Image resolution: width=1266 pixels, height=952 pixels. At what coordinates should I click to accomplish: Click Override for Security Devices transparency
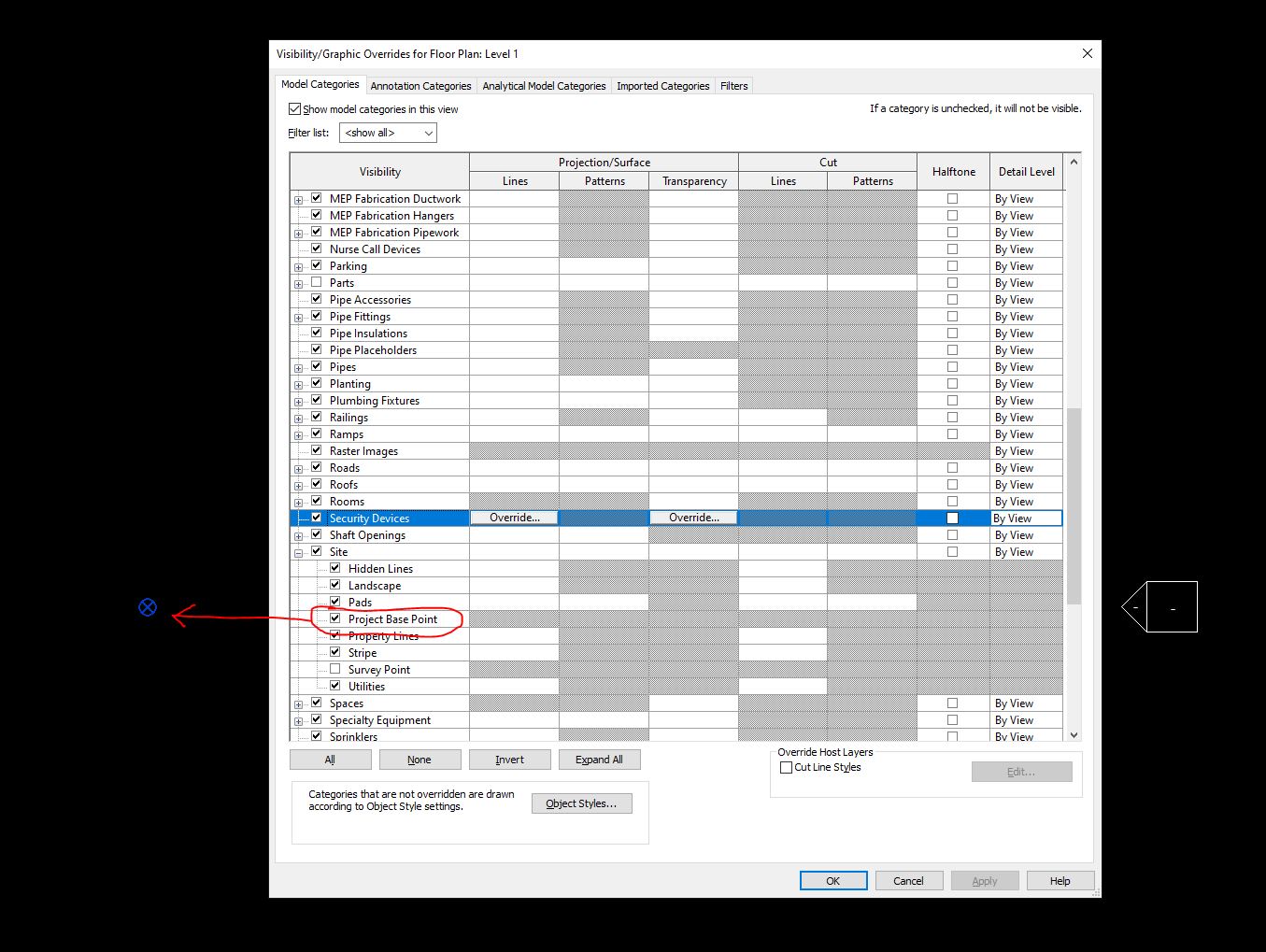[x=693, y=517]
